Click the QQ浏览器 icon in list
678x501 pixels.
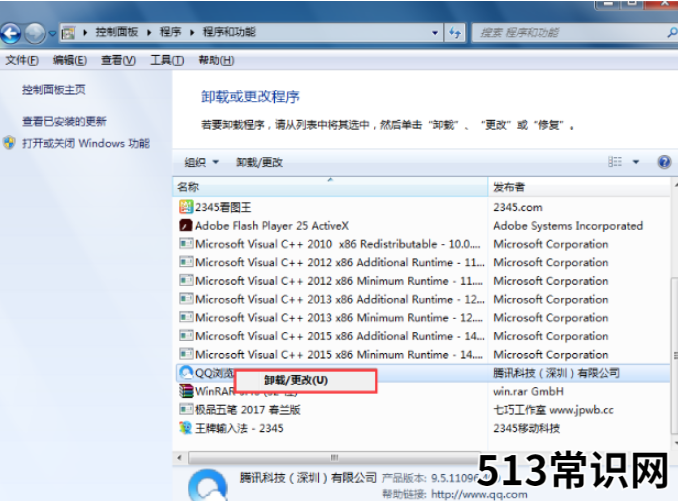pyautogui.click(x=186, y=373)
